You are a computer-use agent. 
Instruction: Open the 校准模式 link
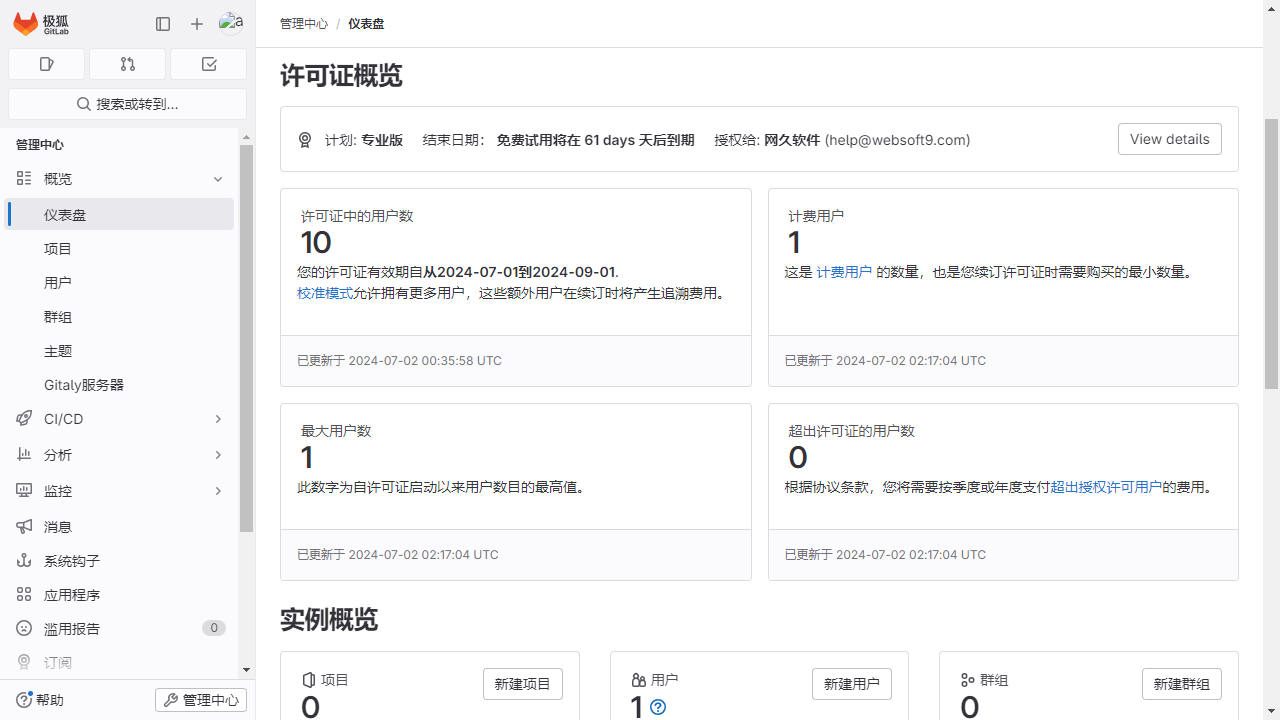[x=325, y=293]
